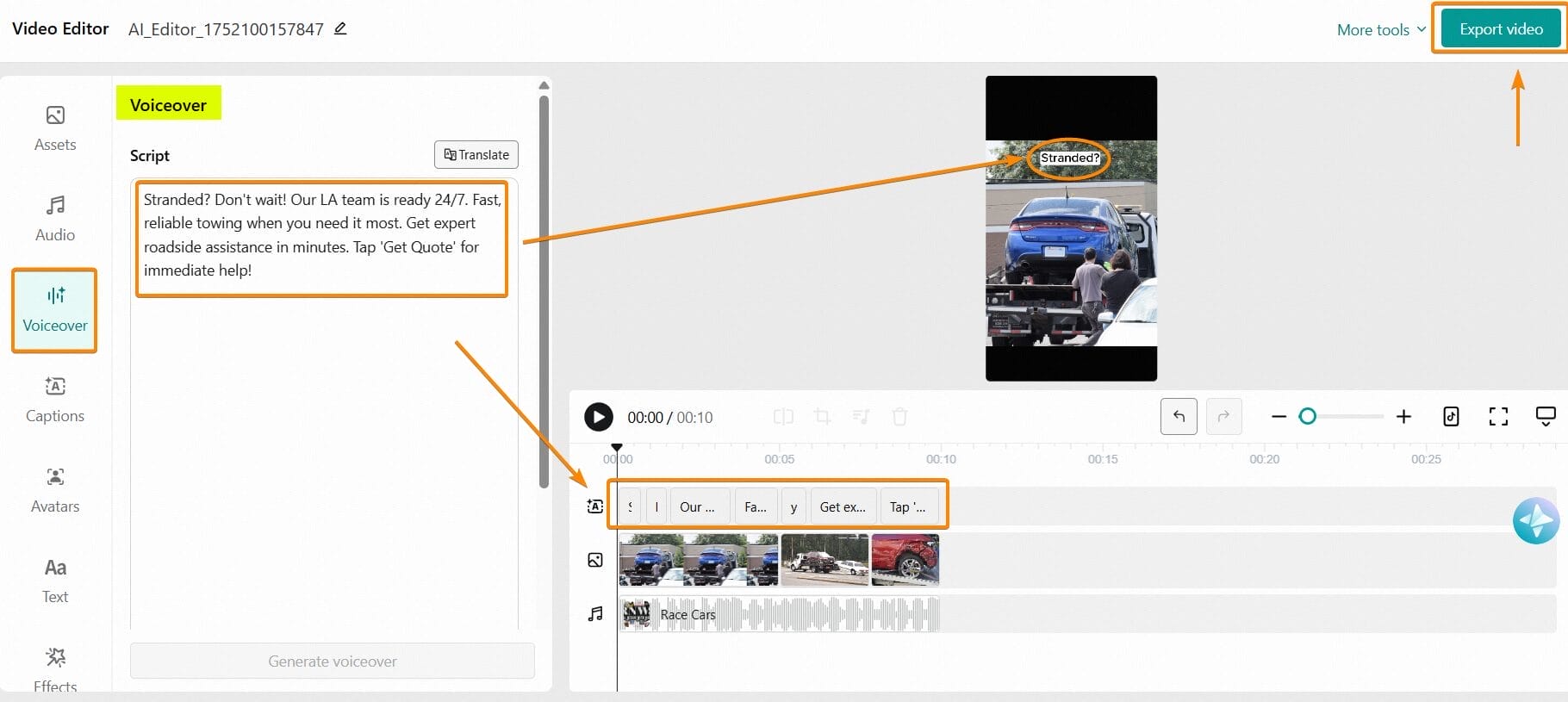Click the undo arrow button

1179,417
